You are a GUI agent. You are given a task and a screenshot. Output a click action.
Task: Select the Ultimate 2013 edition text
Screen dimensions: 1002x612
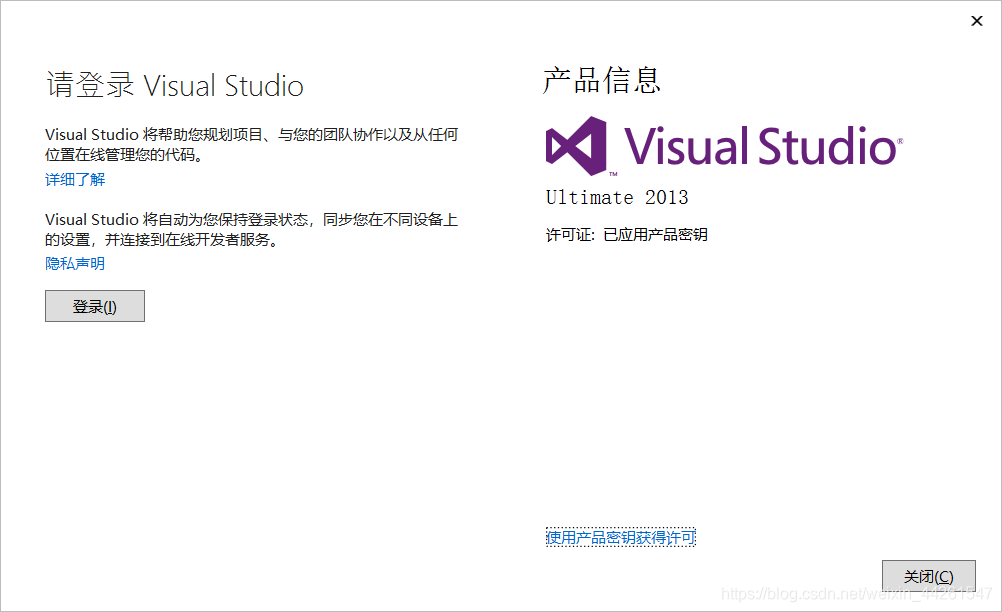pos(617,197)
